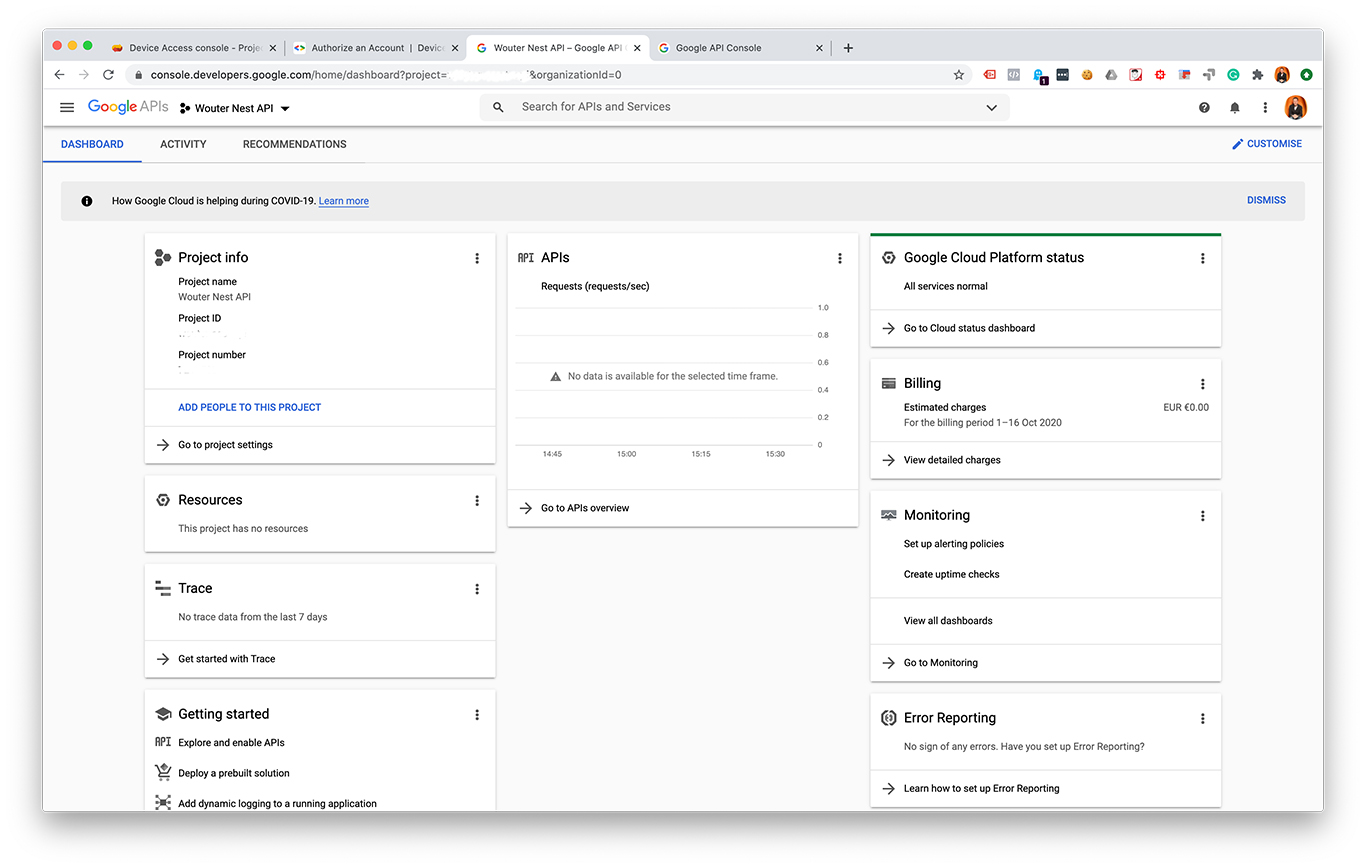
Task: Follow the COVID-19 Learn more link
Action: tap(344, 201)
